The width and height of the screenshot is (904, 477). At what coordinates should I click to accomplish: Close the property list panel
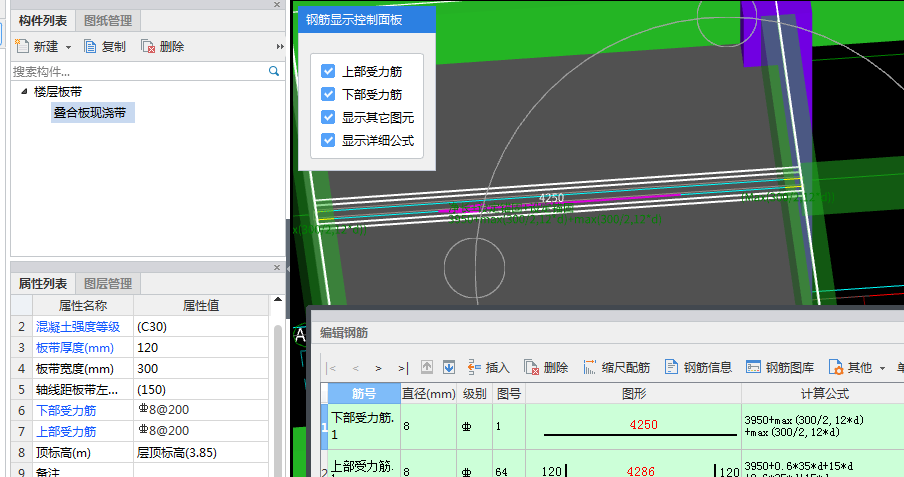point(277,268)
